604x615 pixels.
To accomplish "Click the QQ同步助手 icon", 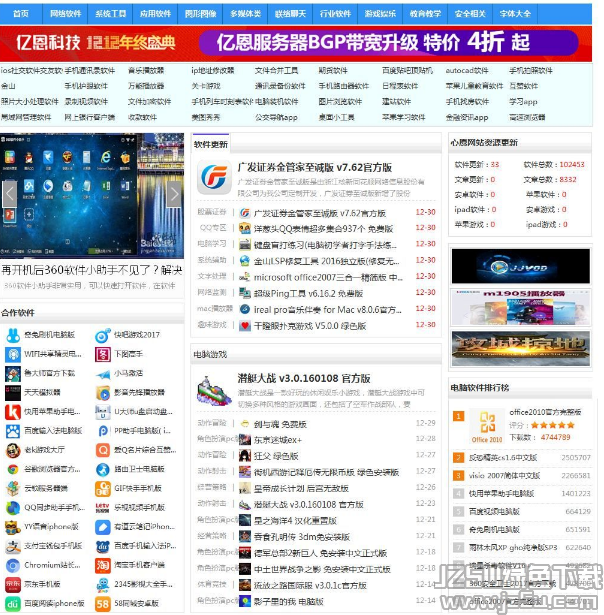I will [x=13, y=508].
